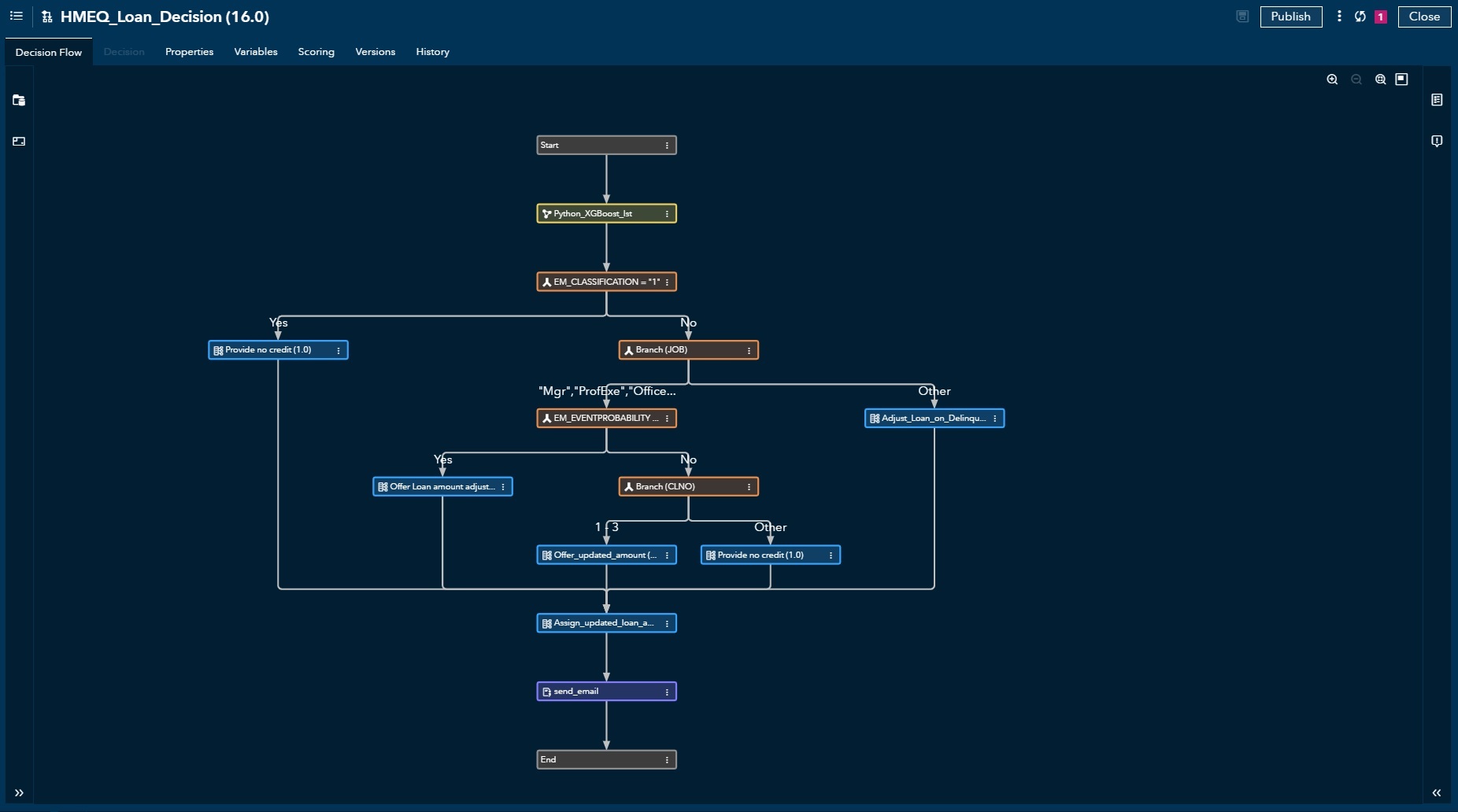Open the messages alert bubble icon

[1437, 141]
